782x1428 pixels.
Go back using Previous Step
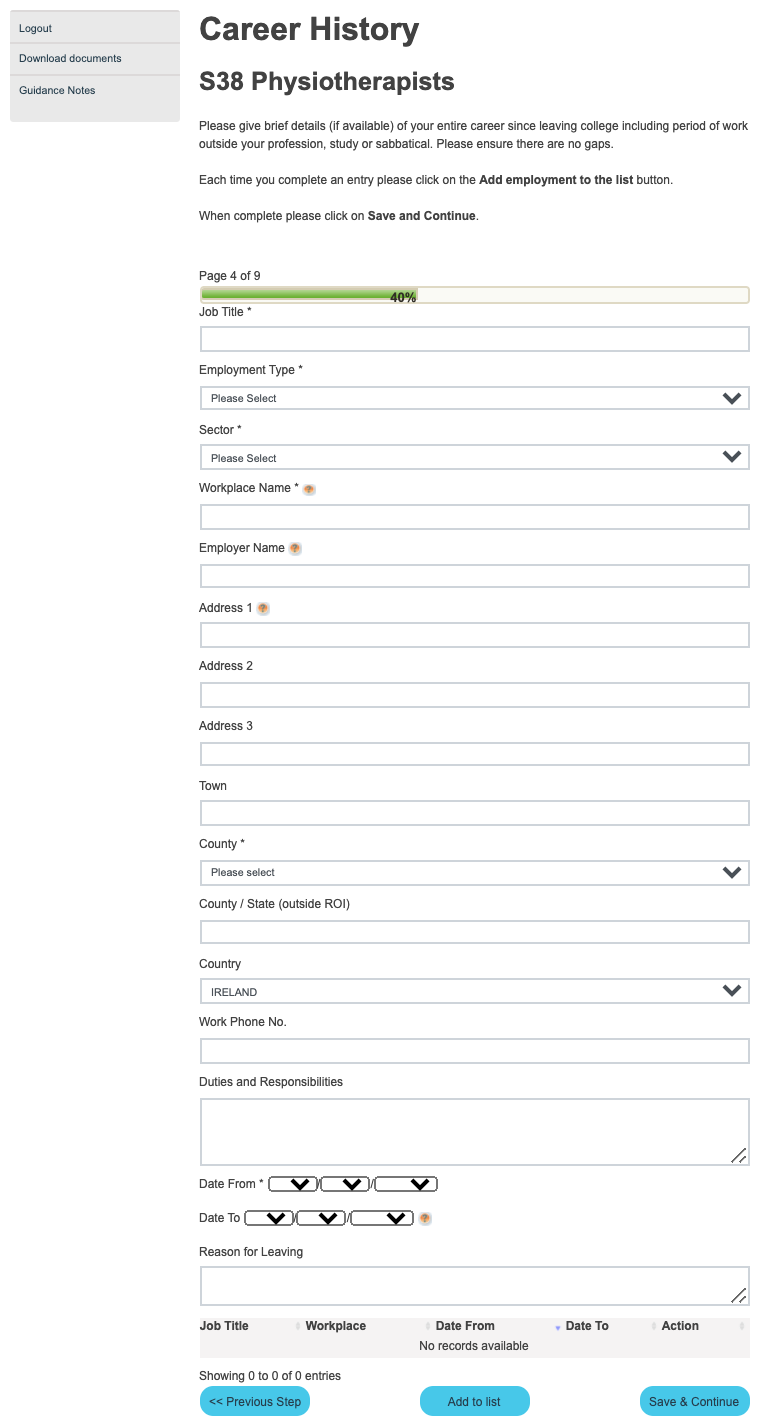click(254, 1400)
